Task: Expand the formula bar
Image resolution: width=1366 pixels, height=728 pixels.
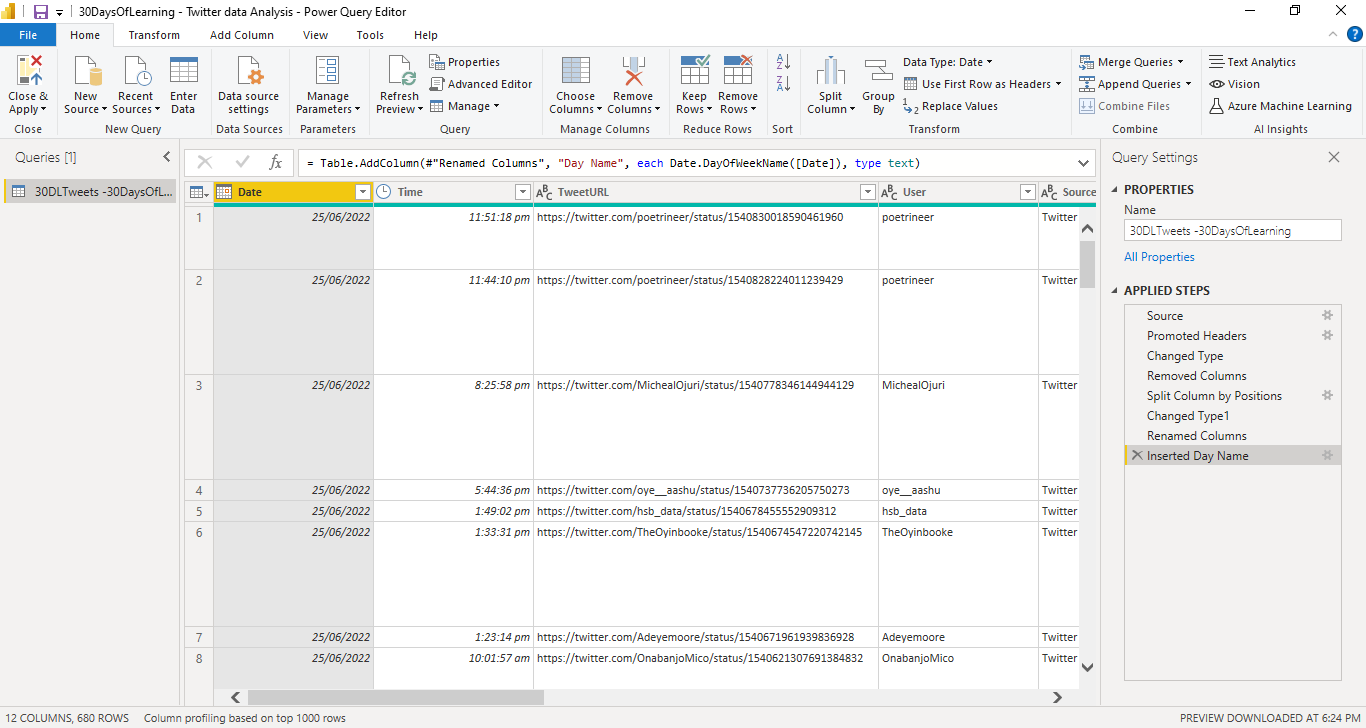Action: coord(1082,162)
